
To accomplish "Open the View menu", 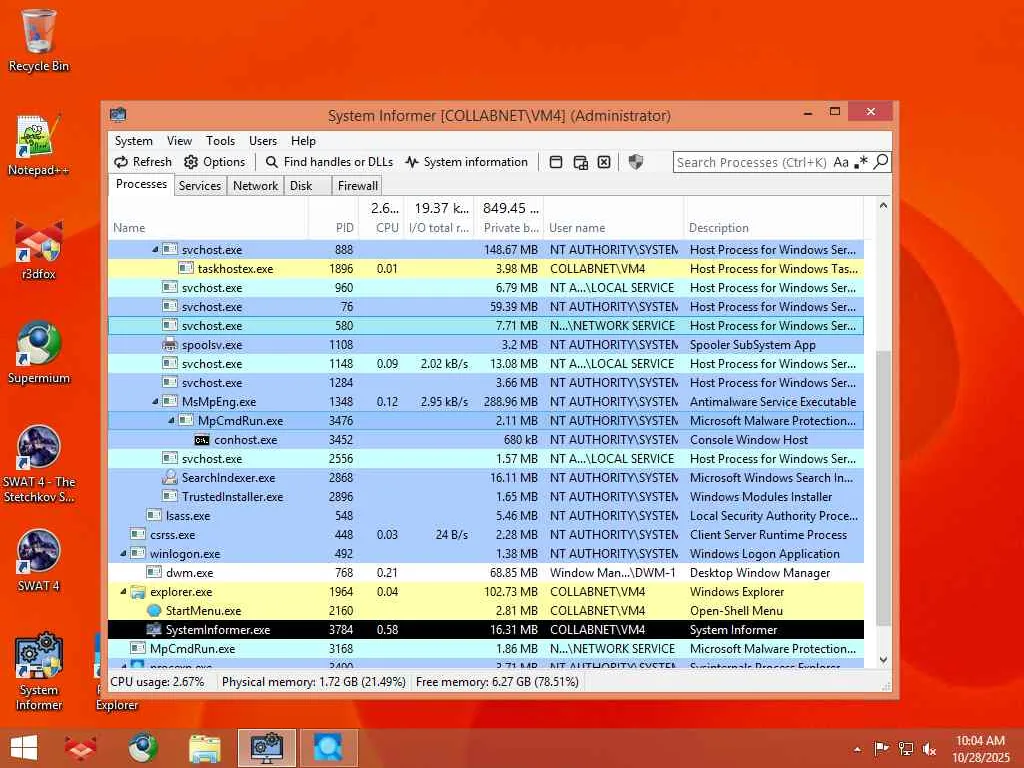I will coord(179,140).
